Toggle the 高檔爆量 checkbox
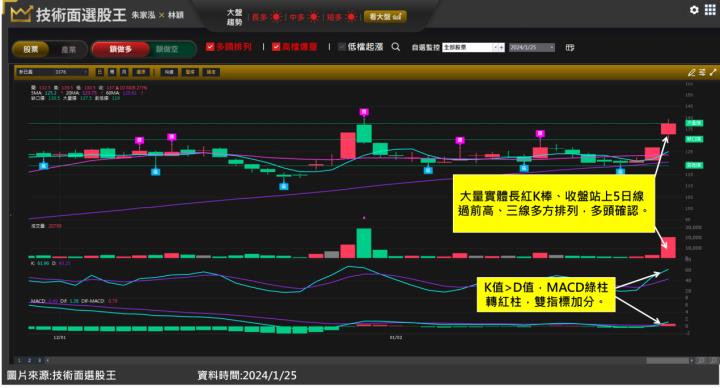720x388 pixels. point(276,46)
